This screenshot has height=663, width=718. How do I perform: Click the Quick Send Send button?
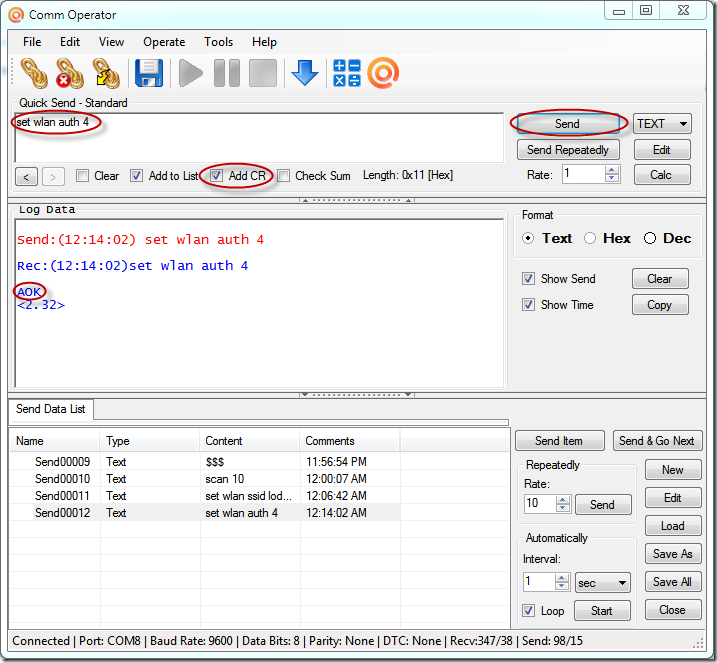pyautogui.click(x=568, y=124)
